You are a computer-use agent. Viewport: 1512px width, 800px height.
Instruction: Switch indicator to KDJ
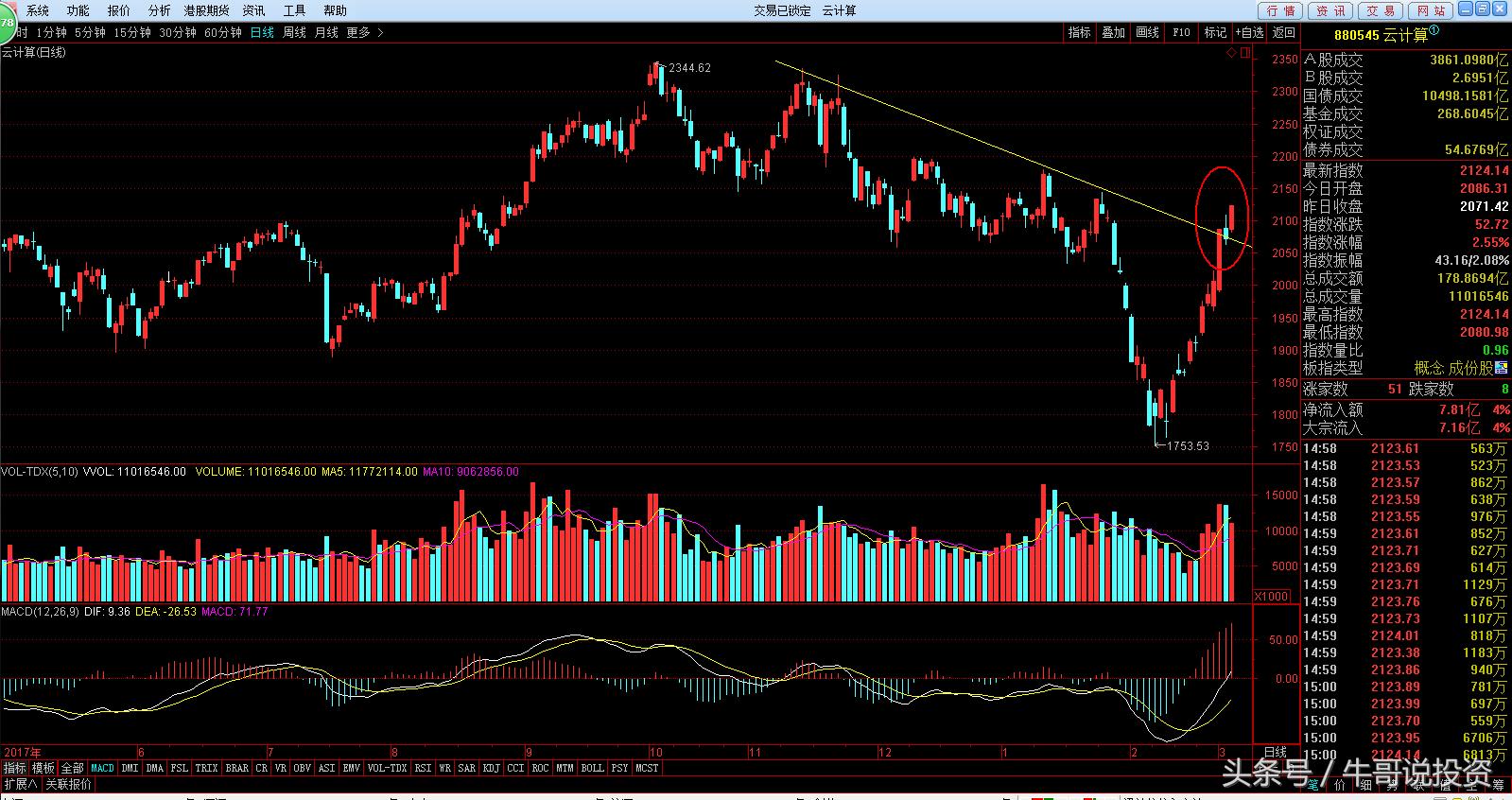coord(491,768)
